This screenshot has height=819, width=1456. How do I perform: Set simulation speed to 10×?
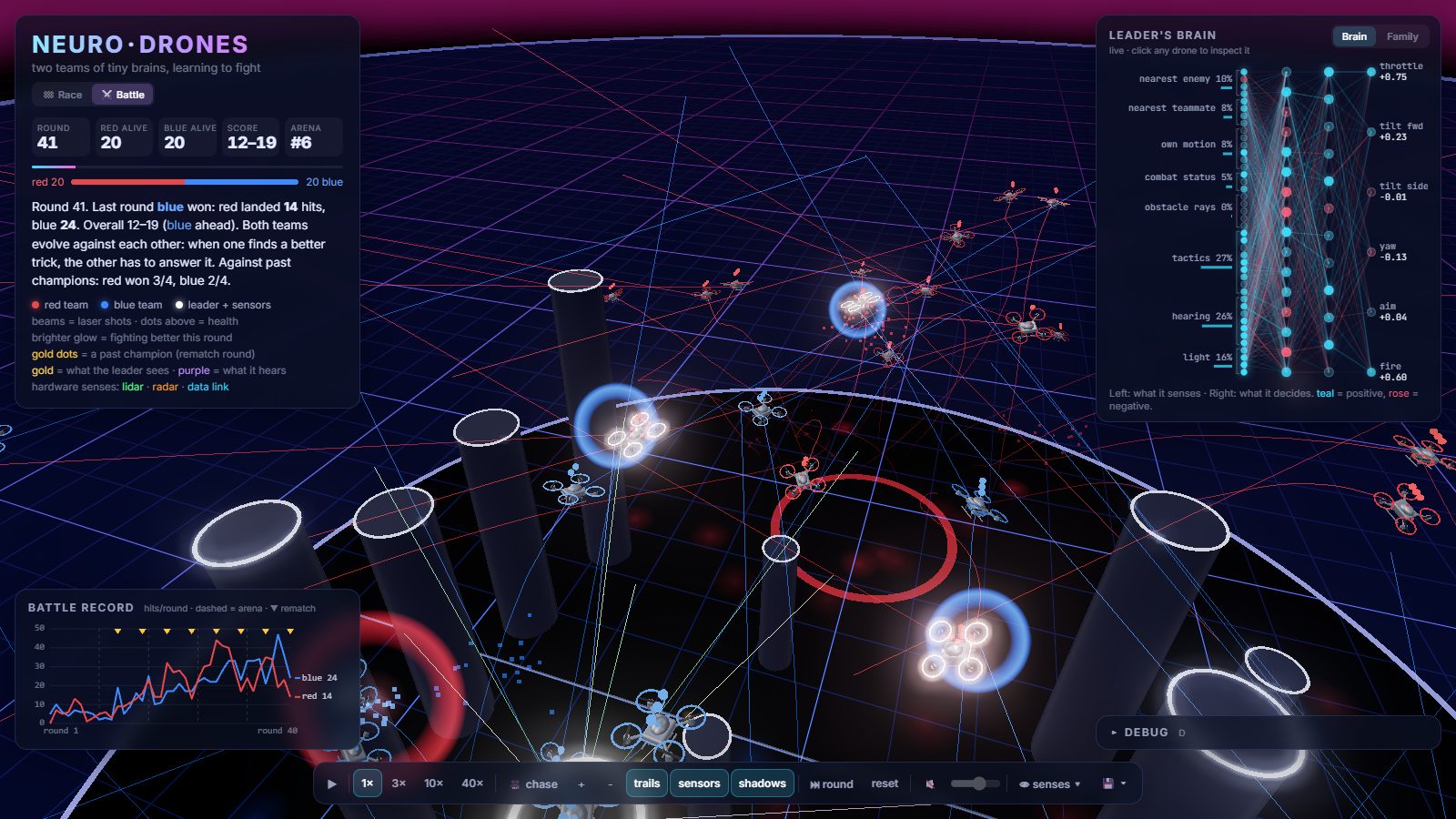click(x=434, y=784)
